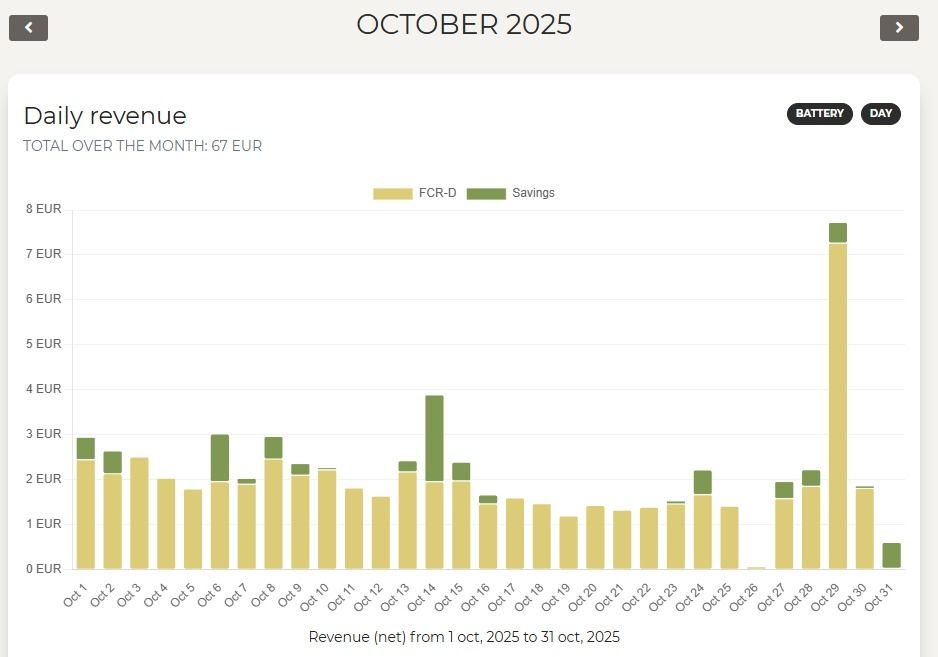This screenshot has height=657, width=938.
Task: Toggle the BATTERY filter pill
Action: pyautogui.click(x=820, y=114)
